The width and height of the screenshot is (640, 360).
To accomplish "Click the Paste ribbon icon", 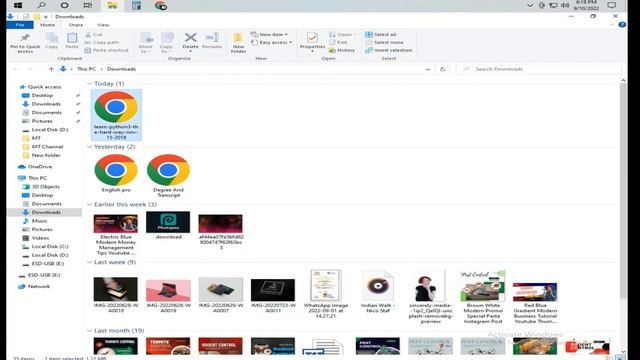I will (x=72, y=41).
